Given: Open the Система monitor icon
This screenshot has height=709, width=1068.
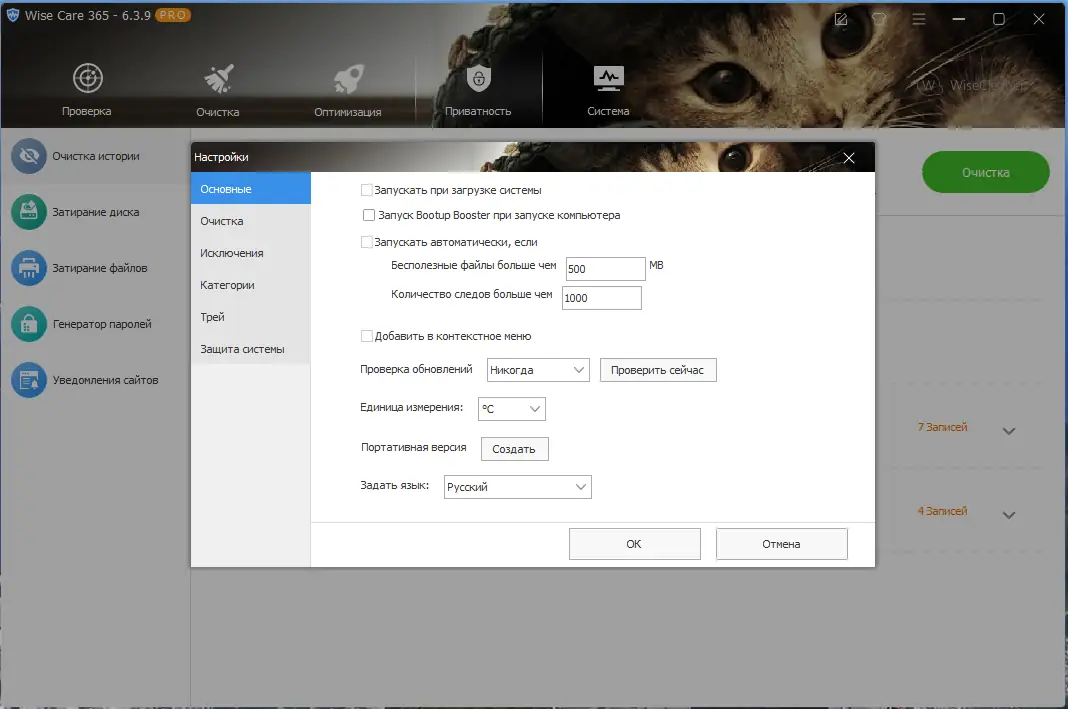Looking at the screenshot, I should (608, 78).
